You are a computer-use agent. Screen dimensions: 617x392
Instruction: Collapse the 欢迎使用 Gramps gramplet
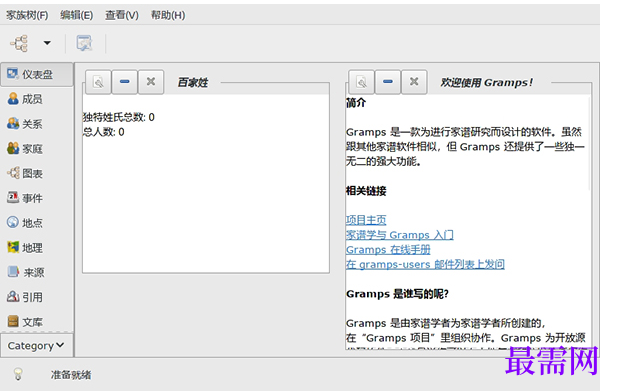[x=388, y=82]
